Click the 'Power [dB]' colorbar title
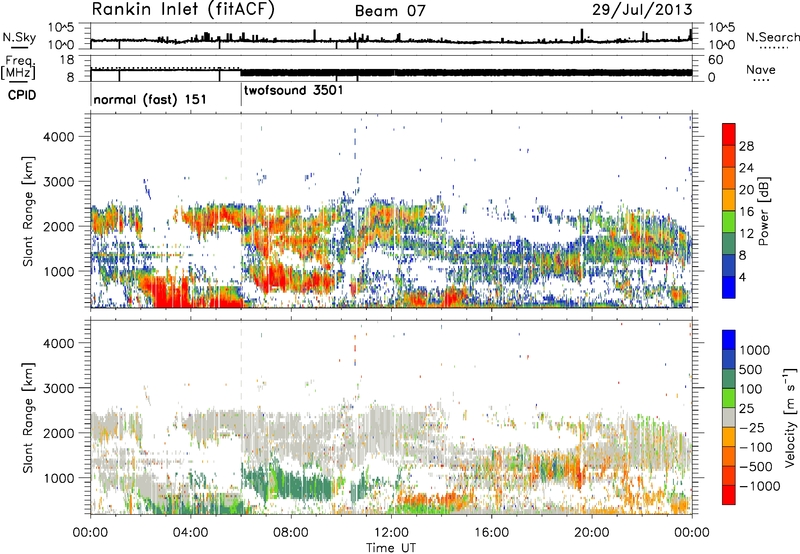Image resolution: width=800 pixels, height=554 pixels. pos(763,211)
